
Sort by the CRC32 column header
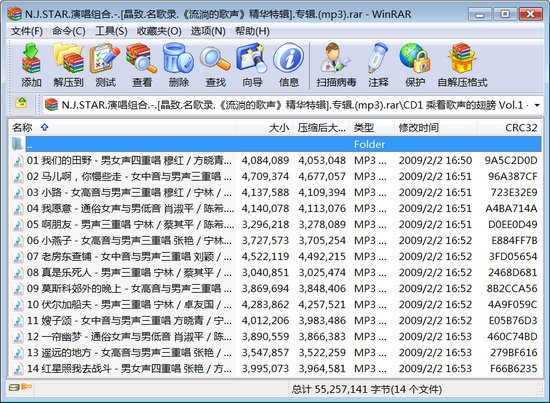509,128
